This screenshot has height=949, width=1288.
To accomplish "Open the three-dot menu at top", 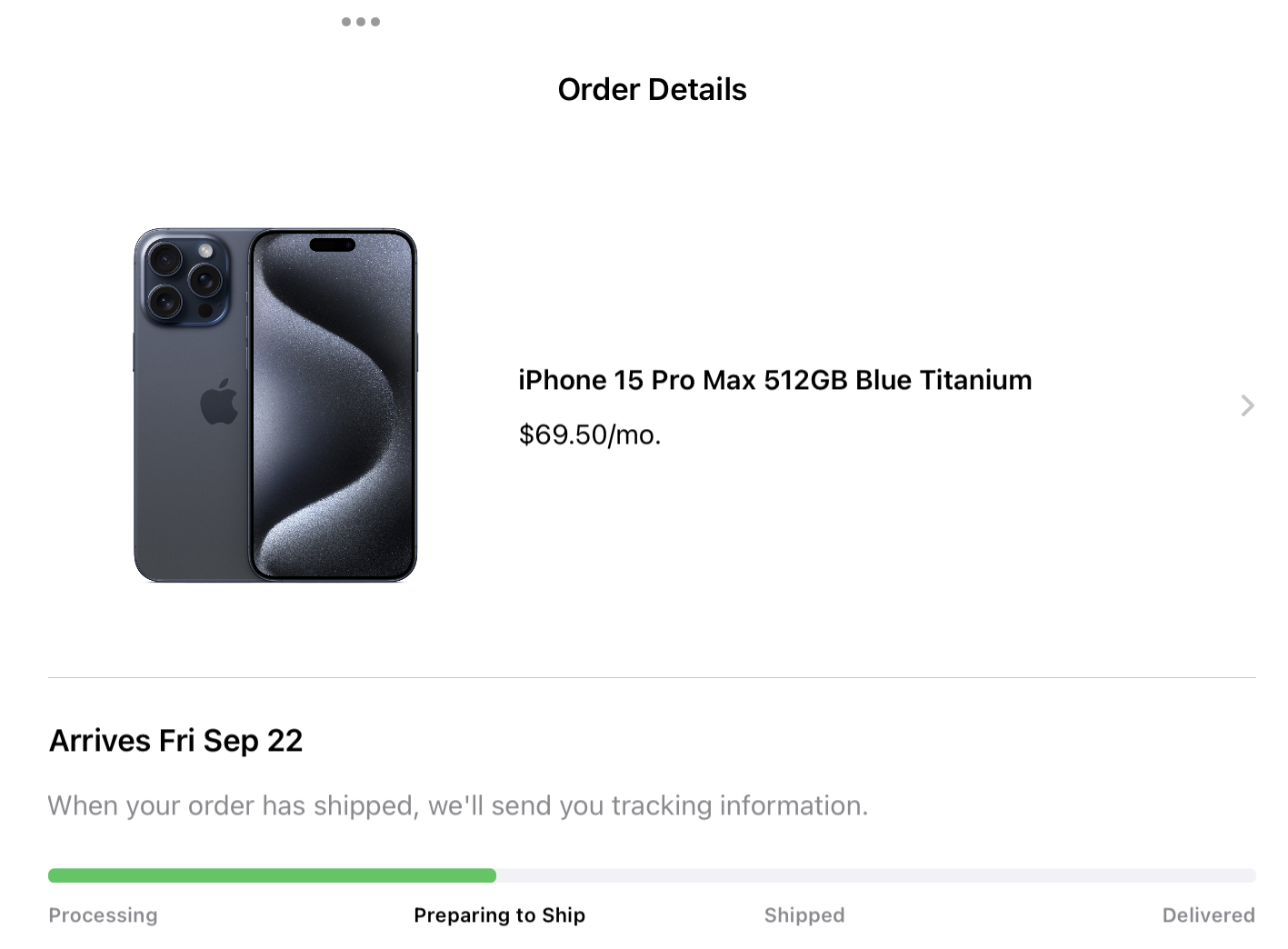I will 361,22.
